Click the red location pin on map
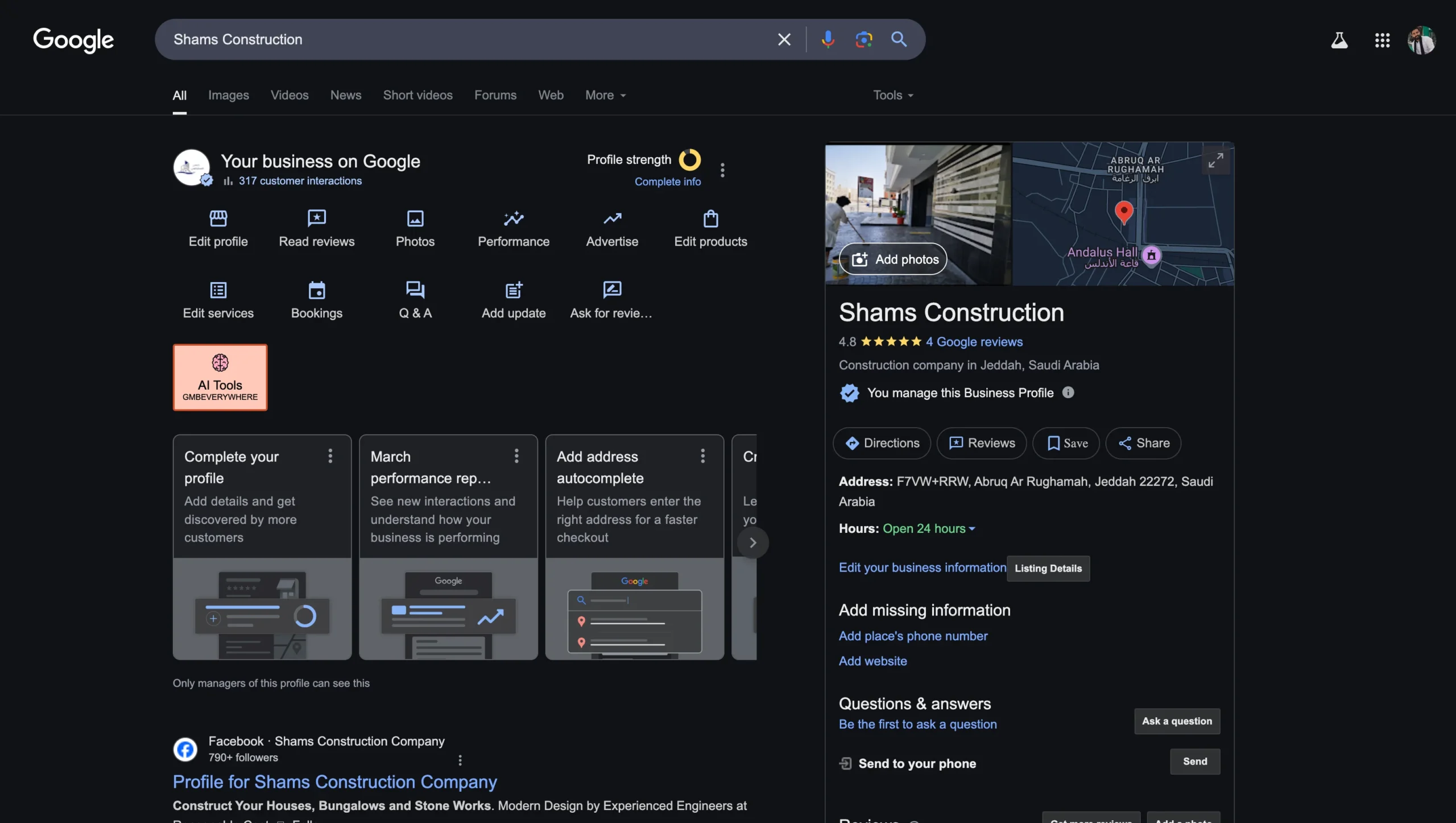 click(x=1123, y=212)
